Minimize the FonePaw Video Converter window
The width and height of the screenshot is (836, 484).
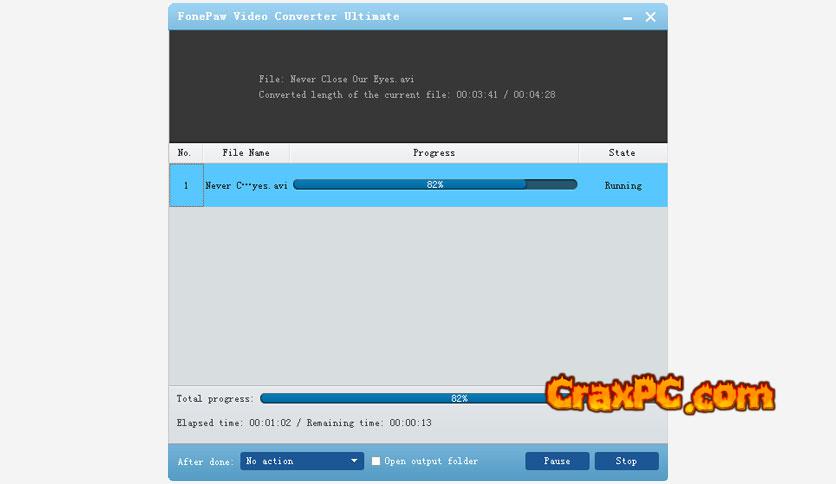(x=628, y=18)
